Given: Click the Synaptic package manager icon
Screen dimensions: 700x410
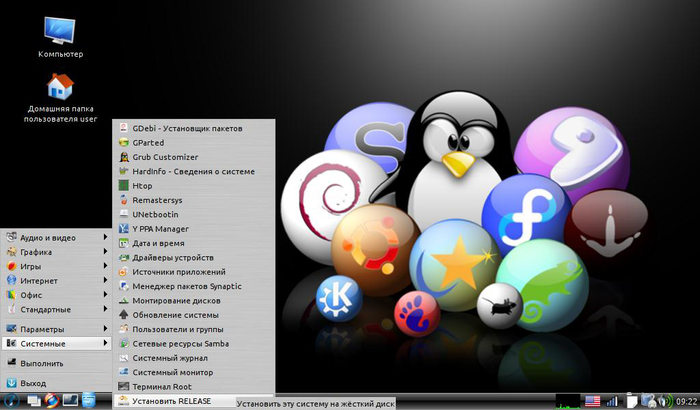Looking at the screenshot, I should [124, 286].
